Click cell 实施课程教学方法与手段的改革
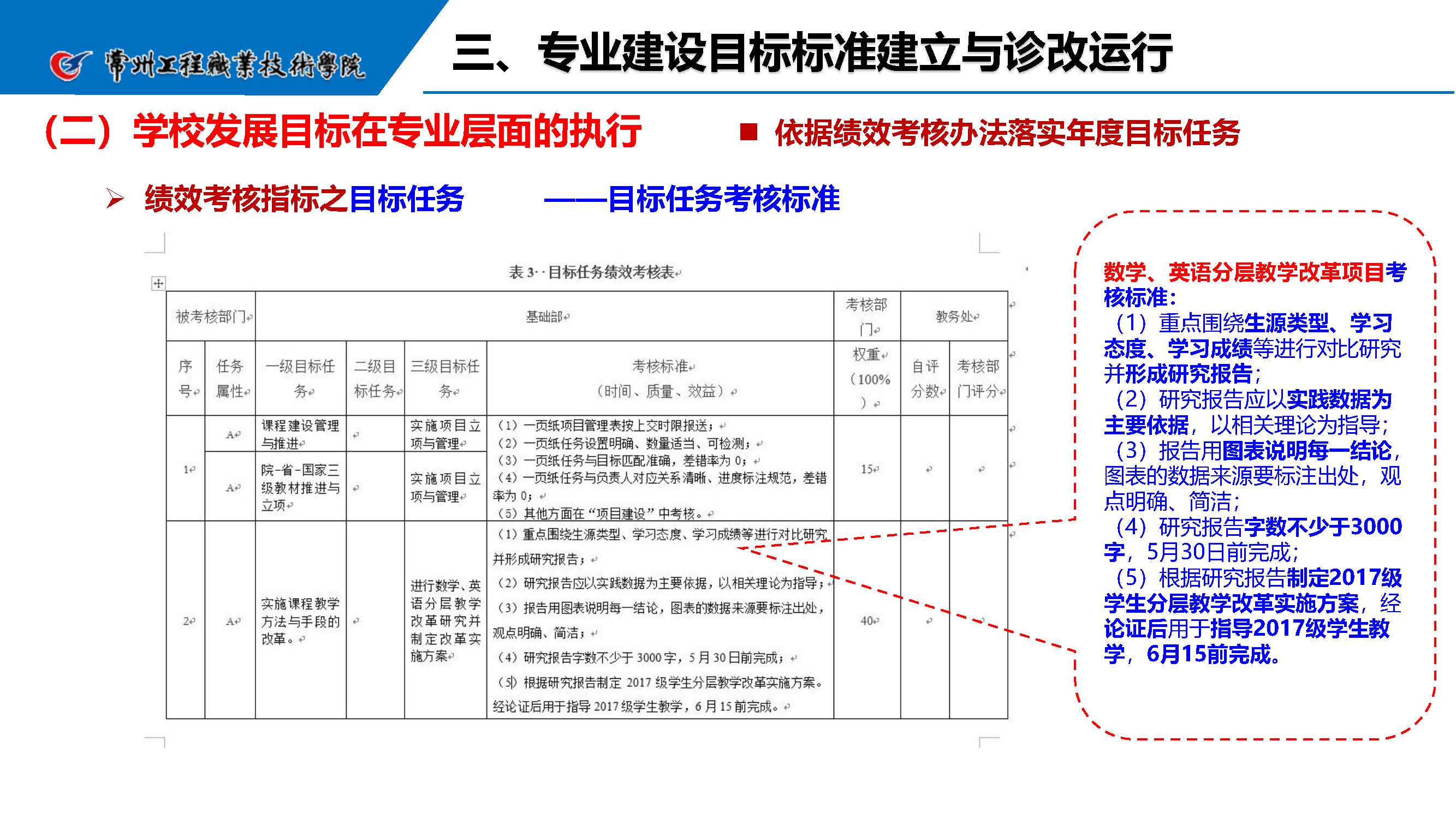The height and width of the screenshot is (819, 1456). [x=300, y=621]
